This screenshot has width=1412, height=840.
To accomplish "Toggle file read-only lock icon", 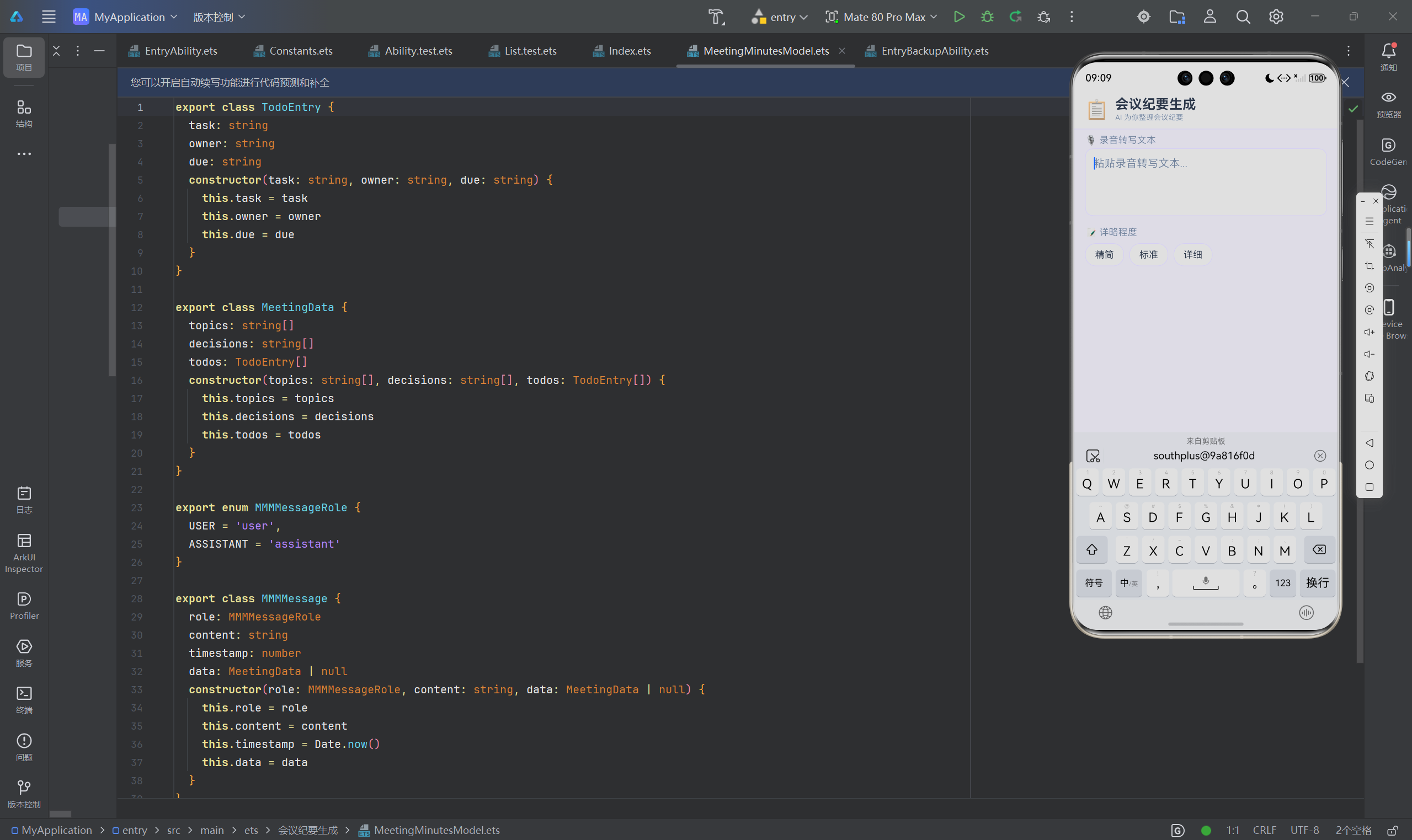I will point(1393,830).
